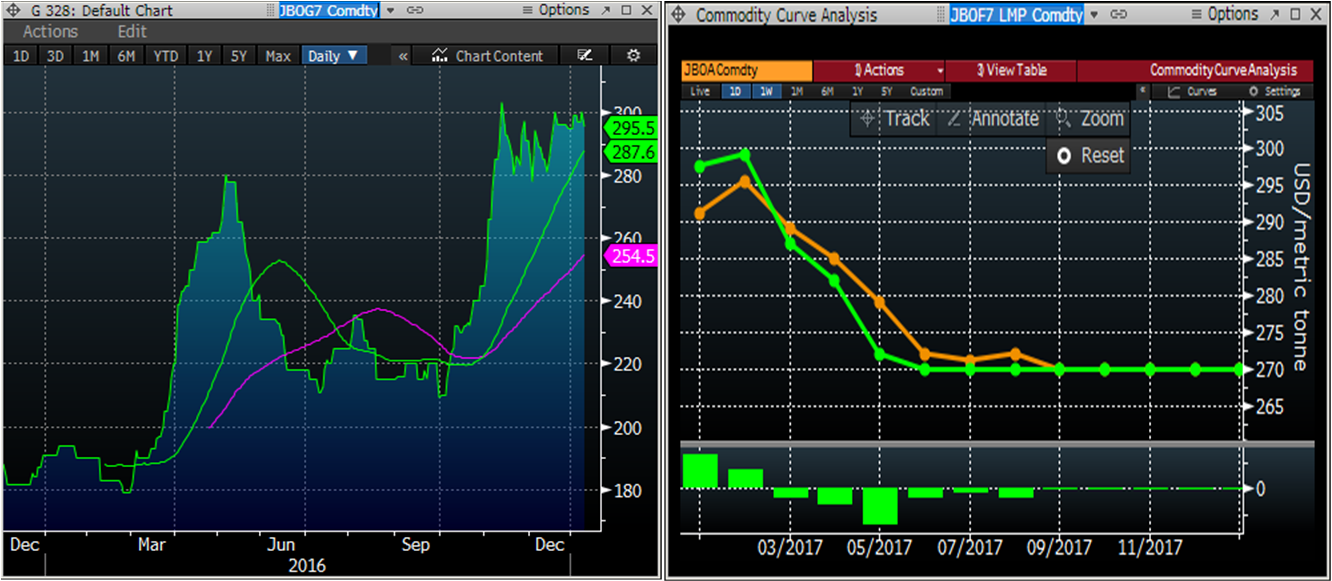
Task: Open Options menu of Default Chart window
Action: [556, 10]
